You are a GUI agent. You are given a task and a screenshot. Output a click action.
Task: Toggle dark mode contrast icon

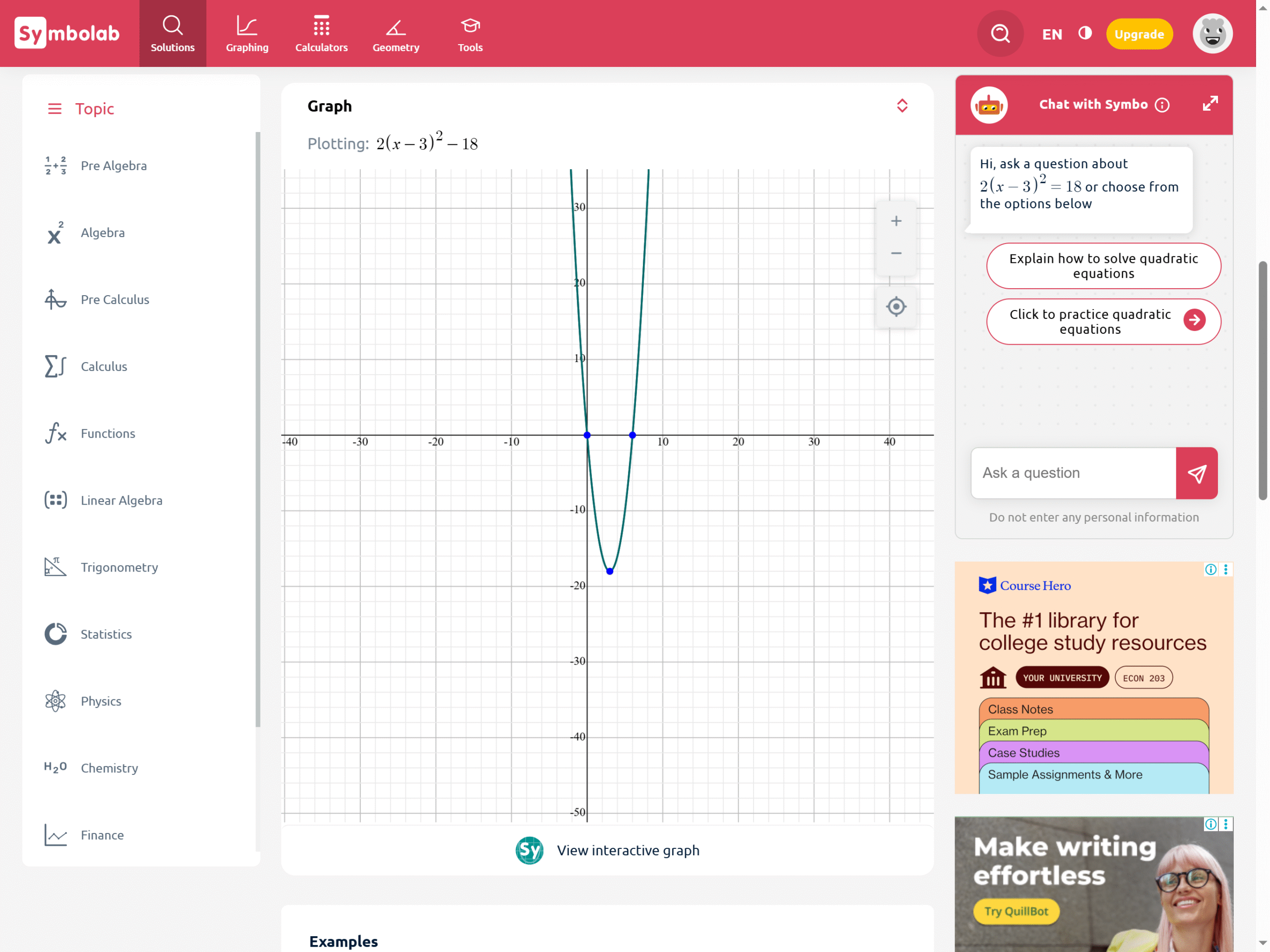[1084, 33]
